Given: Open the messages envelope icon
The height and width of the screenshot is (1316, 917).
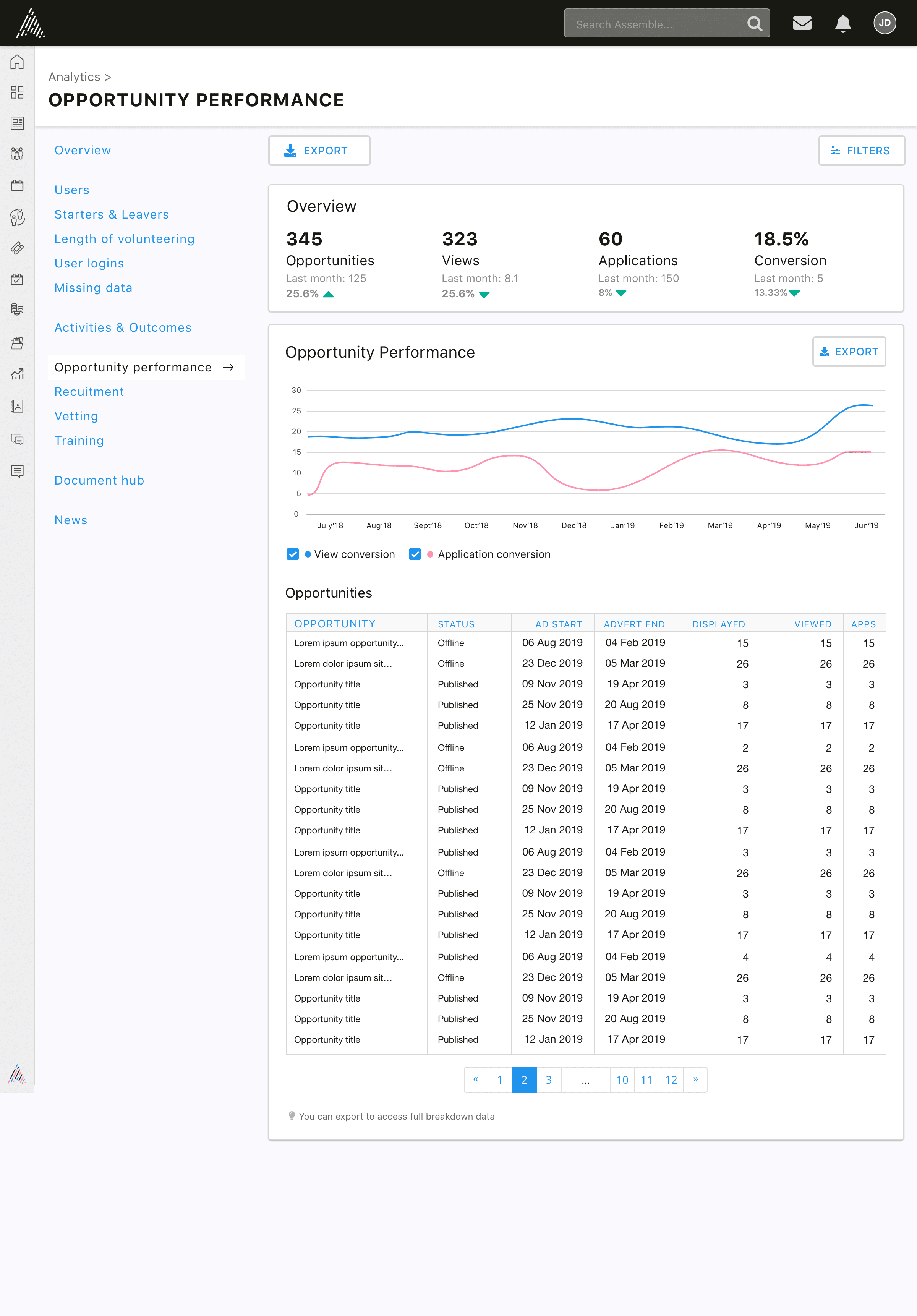Looking at the screenshot, I should pos(802,23).
